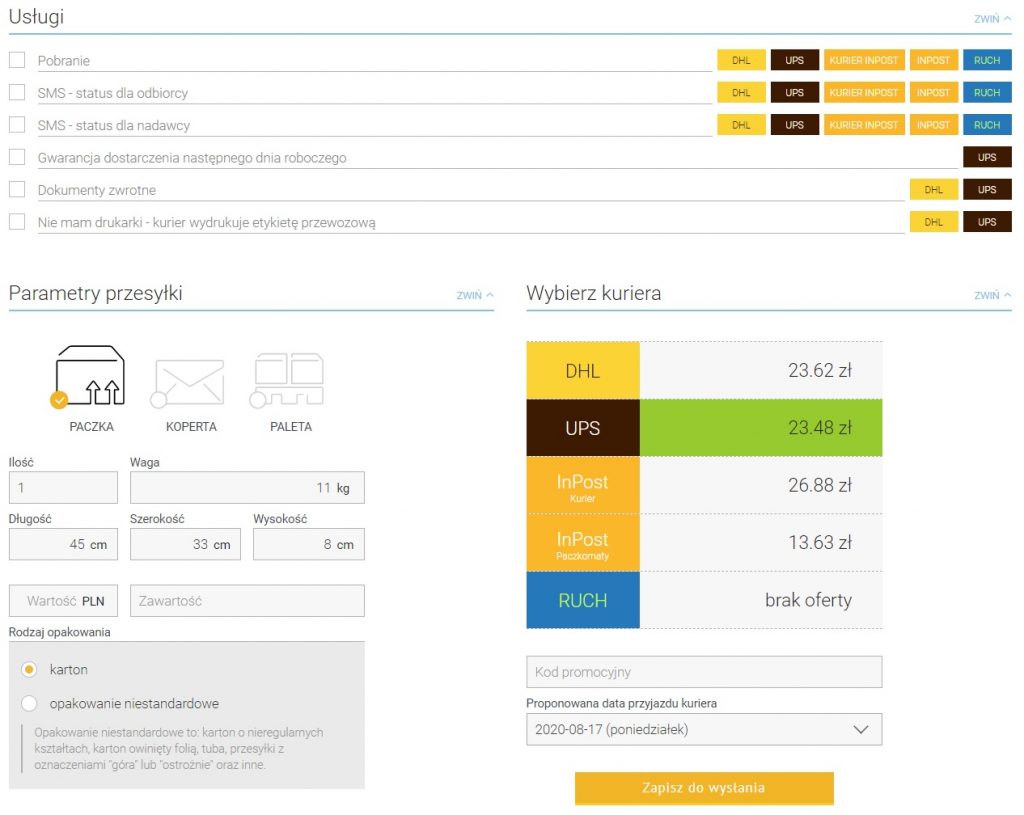The height and width of the screenshot is (815, 1024).
Task: Click KURIER INPOST badge in SMS odbiorcy row
Action: click(864, 93)
